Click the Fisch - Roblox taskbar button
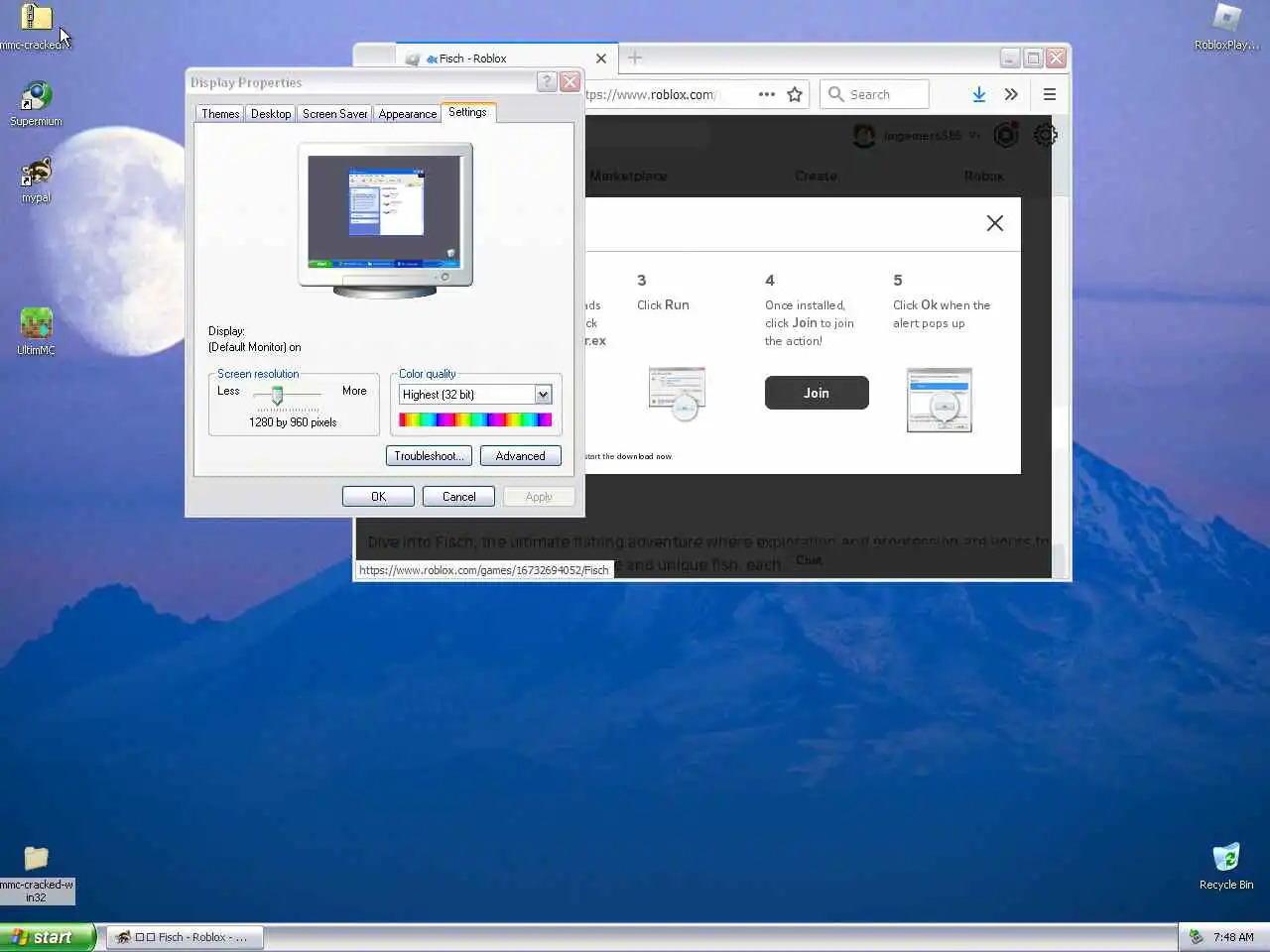 click(186, 937)
